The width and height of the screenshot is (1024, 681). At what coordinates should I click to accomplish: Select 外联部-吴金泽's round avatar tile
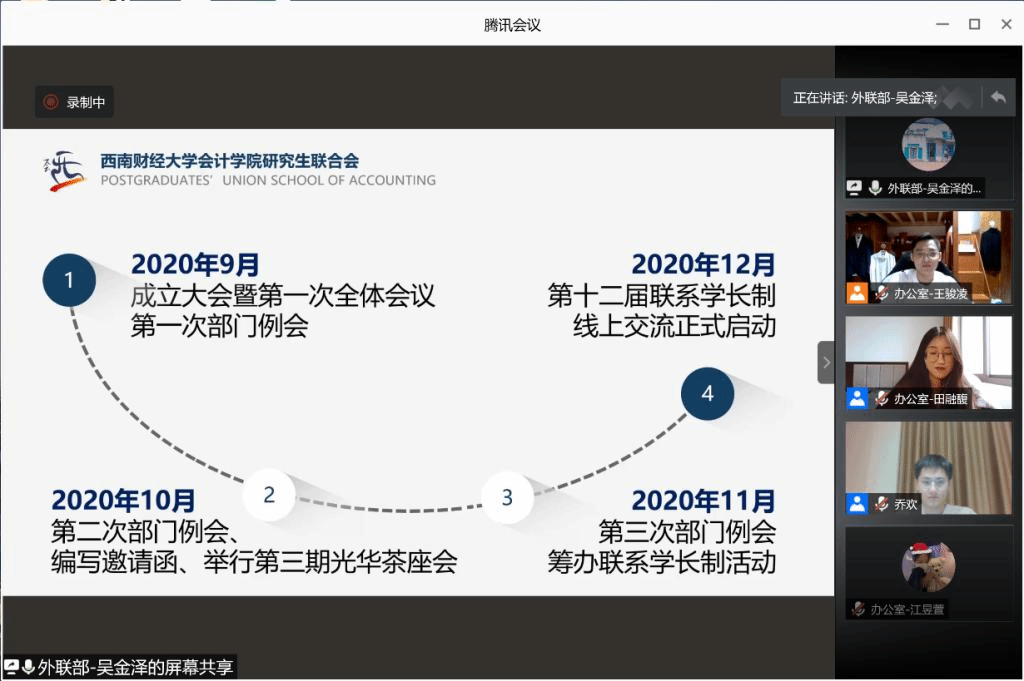928,145
